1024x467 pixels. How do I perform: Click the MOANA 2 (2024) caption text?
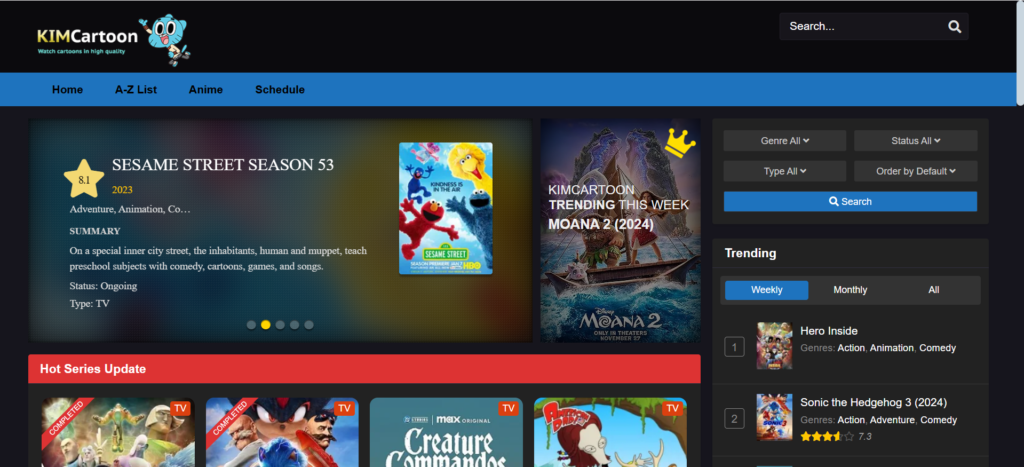pos(601,224)
